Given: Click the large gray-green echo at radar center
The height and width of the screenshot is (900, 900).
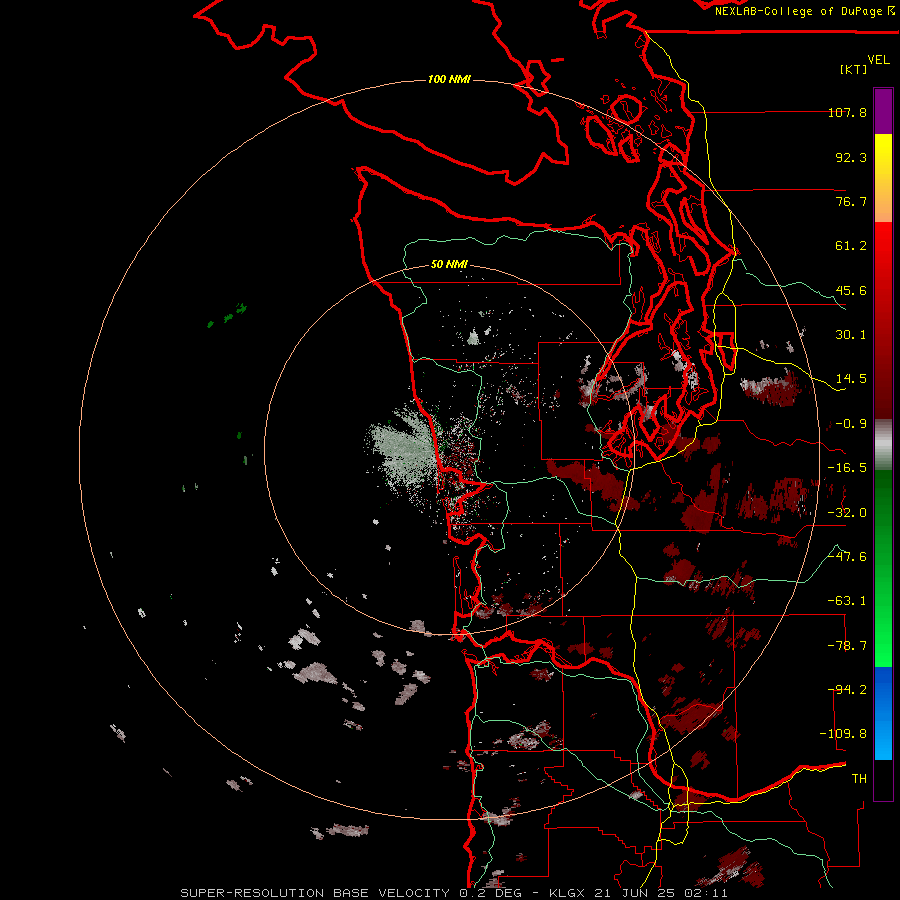Looking at the screenshot, I should [405, 451].
